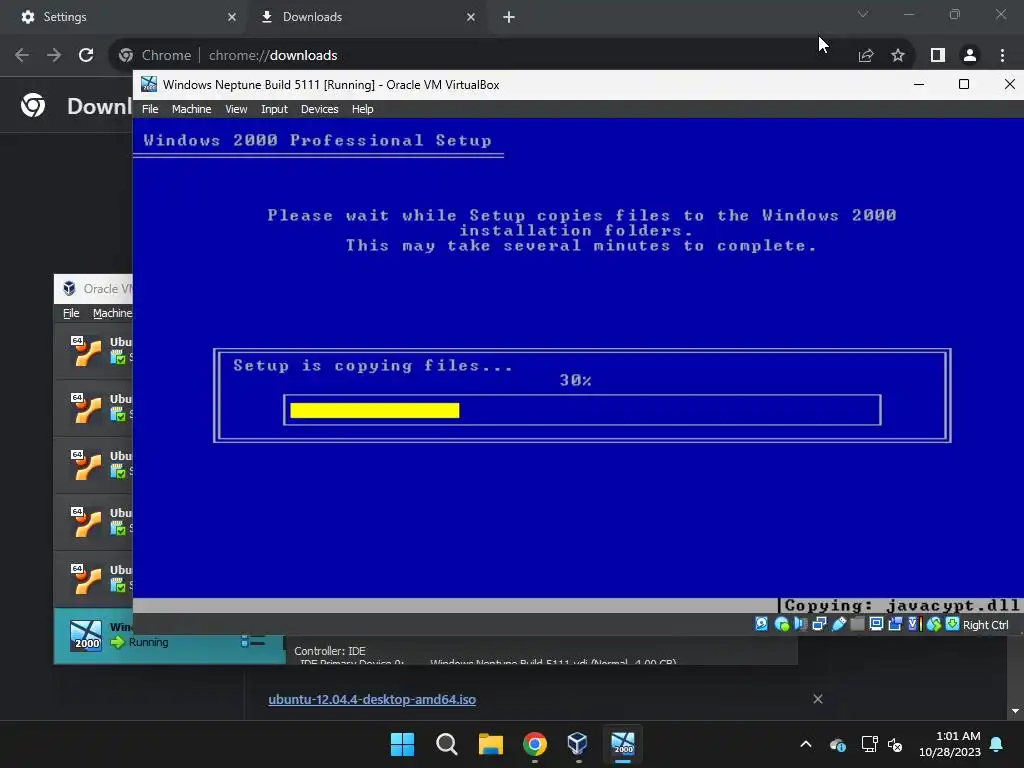
Task: Switch to the Settings tab in Chrome
Action: click(124, 17)
